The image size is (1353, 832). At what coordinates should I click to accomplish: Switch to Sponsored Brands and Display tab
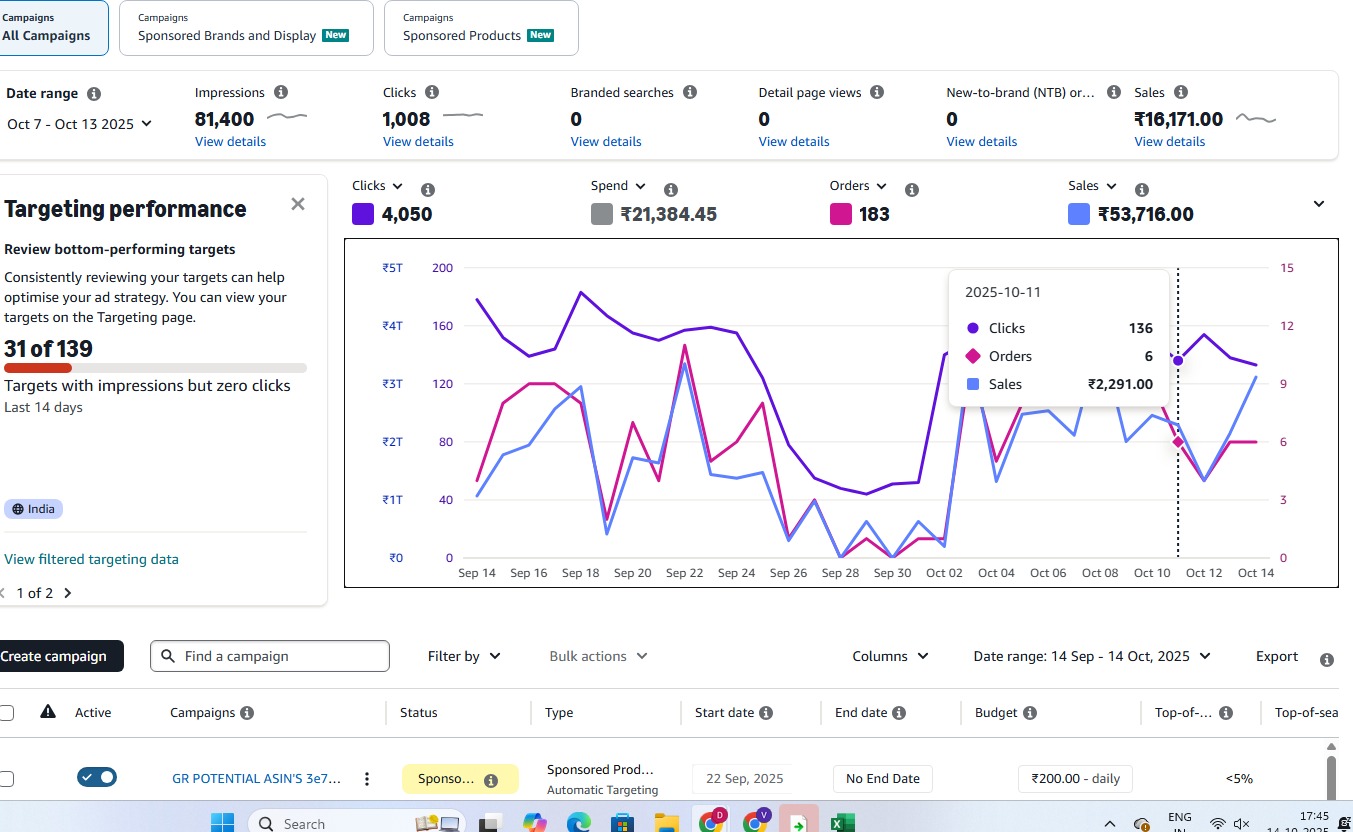tap(245, 28)
